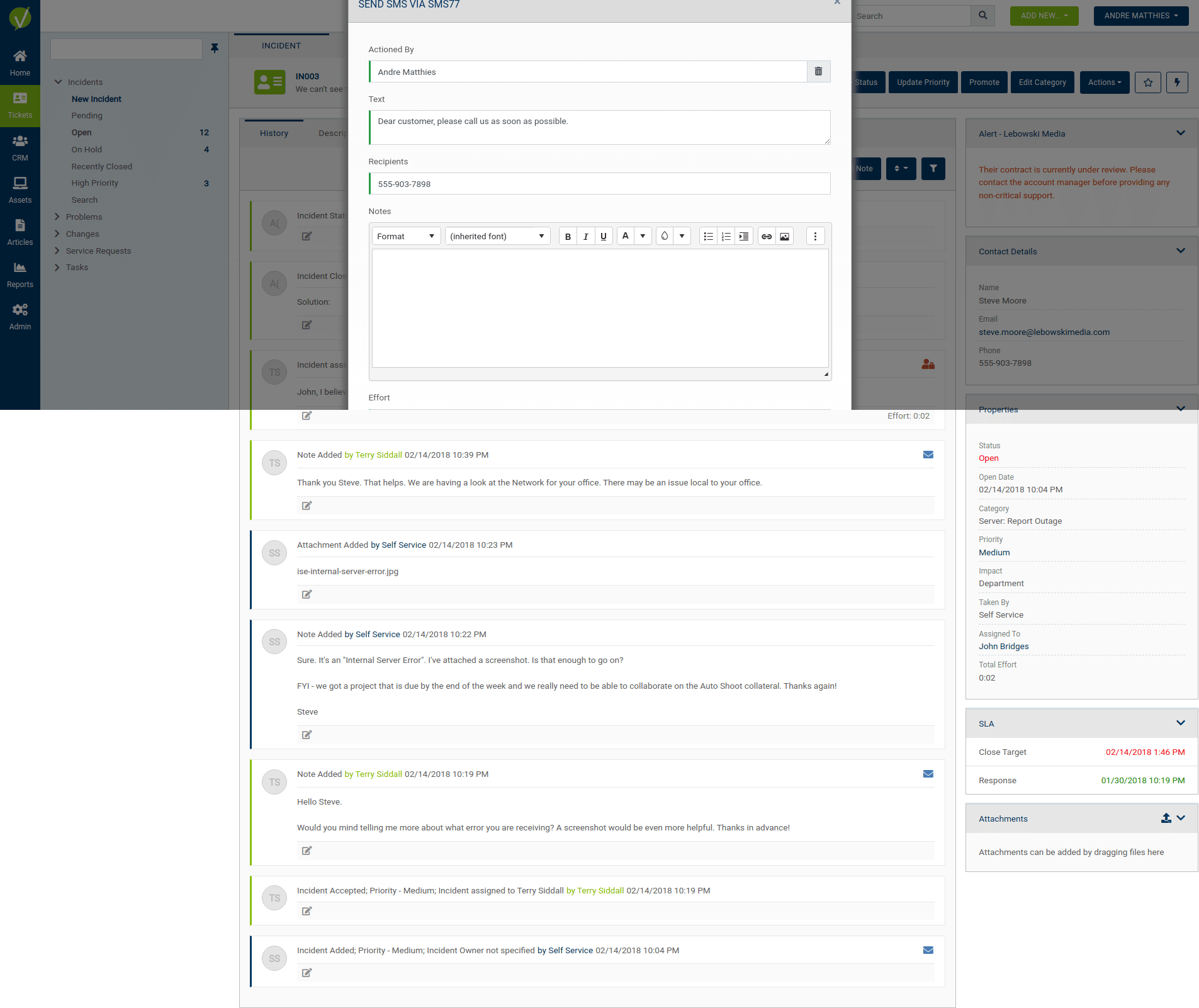Collapse the SLA panel
The height and width of the screenshot is (1008, 1199).
click(x=1180, y=723)
